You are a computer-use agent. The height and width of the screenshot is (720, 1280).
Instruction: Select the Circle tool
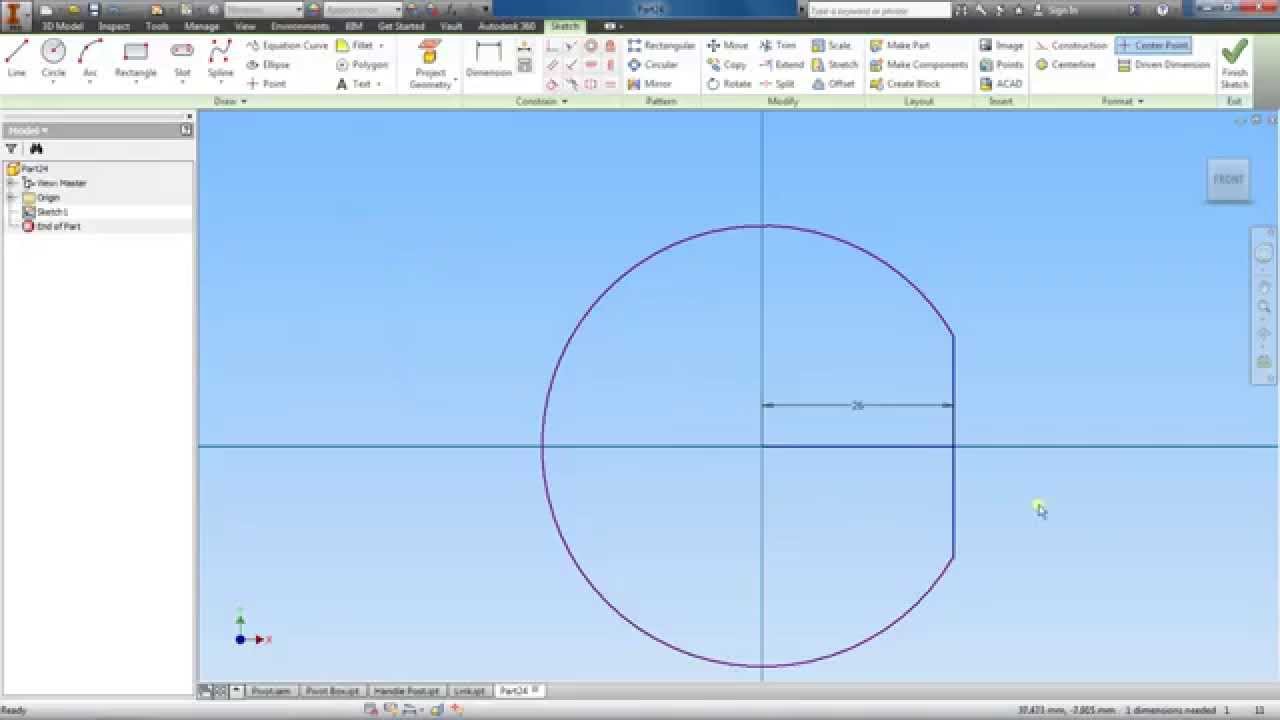(53, 58)
